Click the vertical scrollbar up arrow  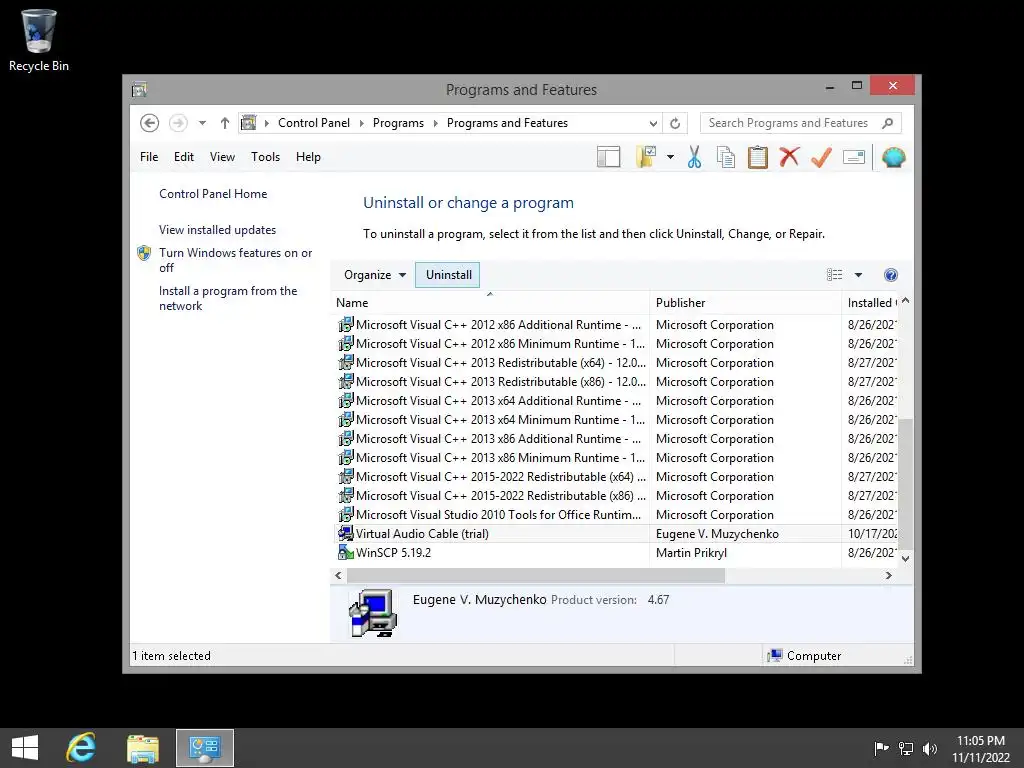[x=905, y=301]
